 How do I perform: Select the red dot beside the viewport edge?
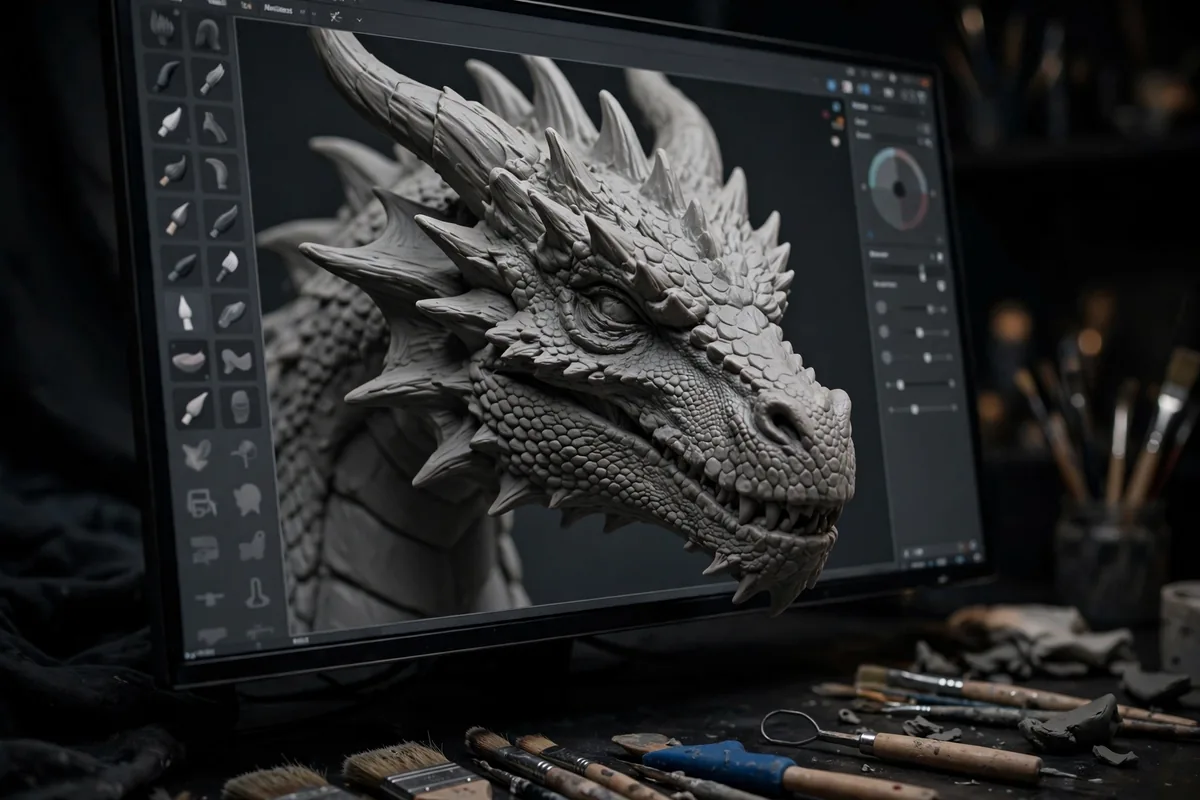[x=827, y=114]
